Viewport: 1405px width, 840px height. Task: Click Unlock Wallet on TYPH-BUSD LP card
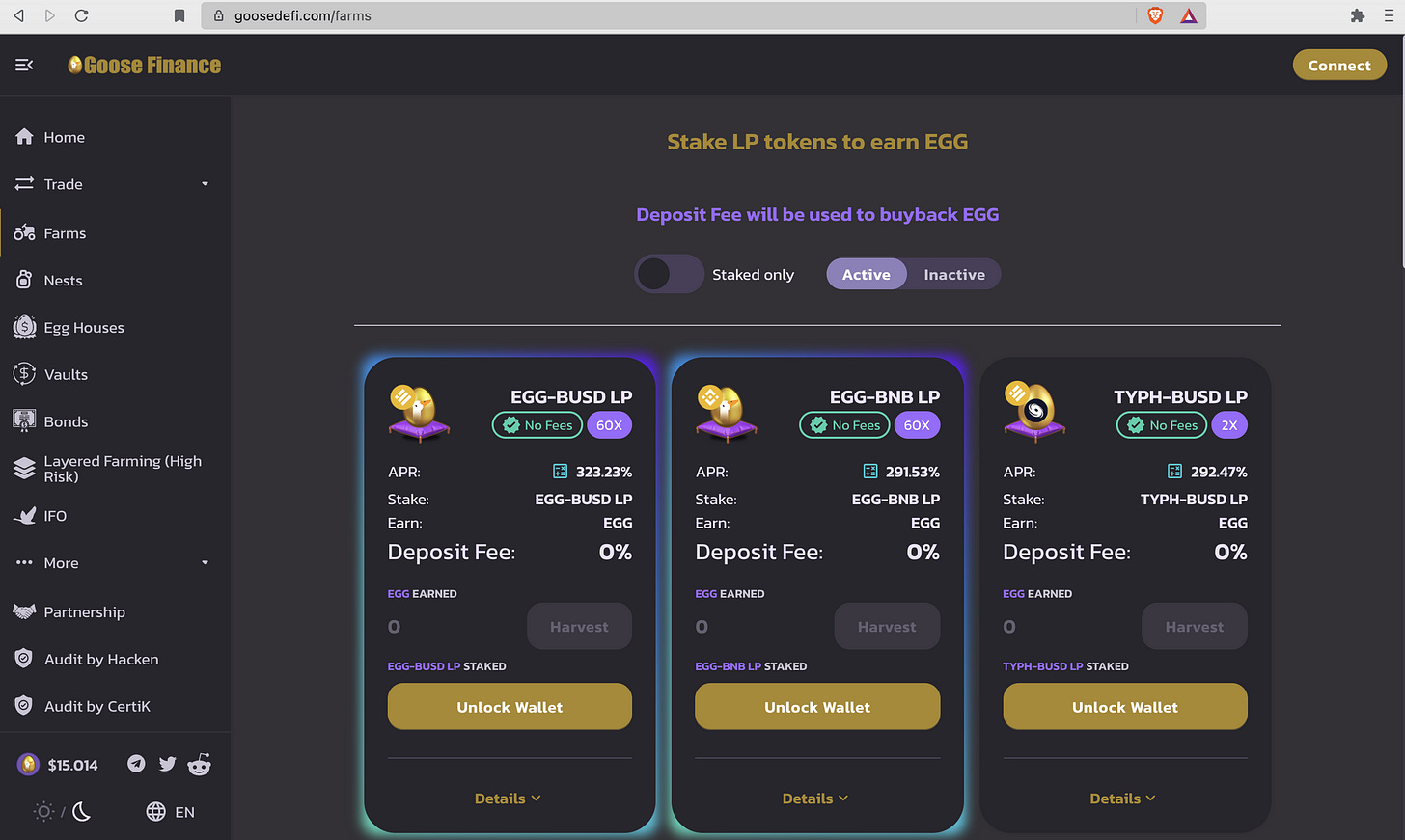1125,707
